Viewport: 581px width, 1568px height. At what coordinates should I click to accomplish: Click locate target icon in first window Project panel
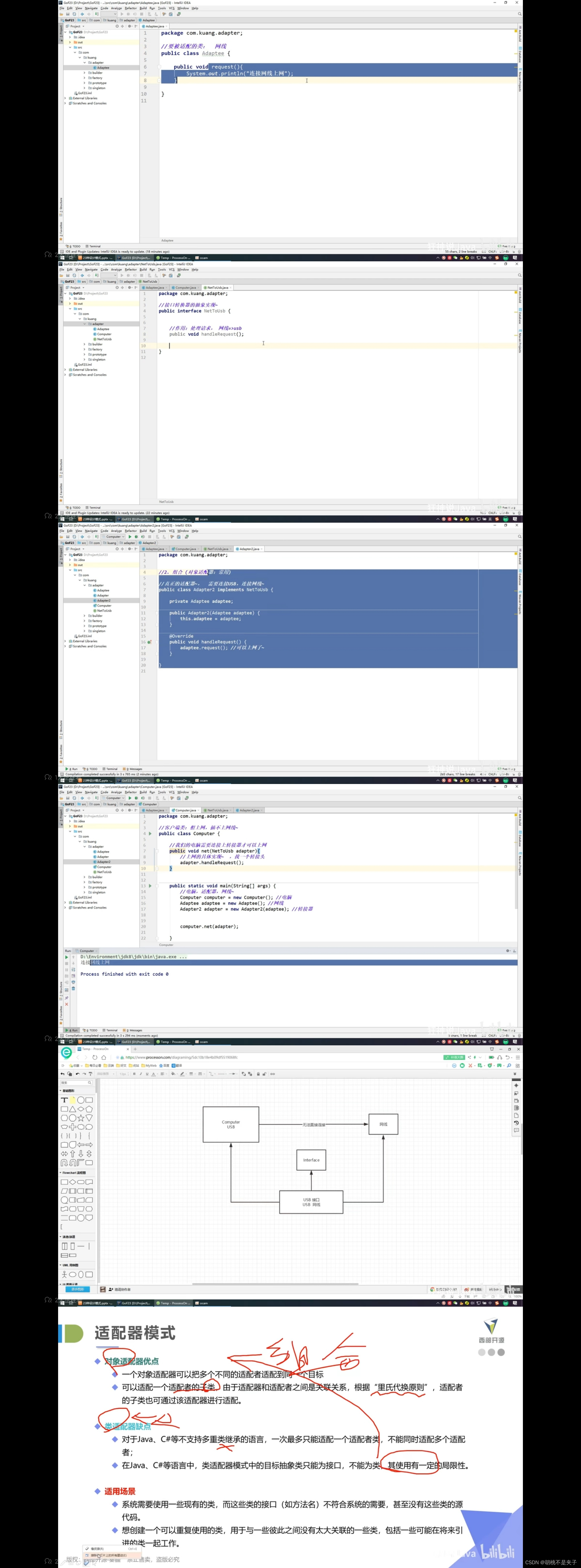tap(117, 26)
